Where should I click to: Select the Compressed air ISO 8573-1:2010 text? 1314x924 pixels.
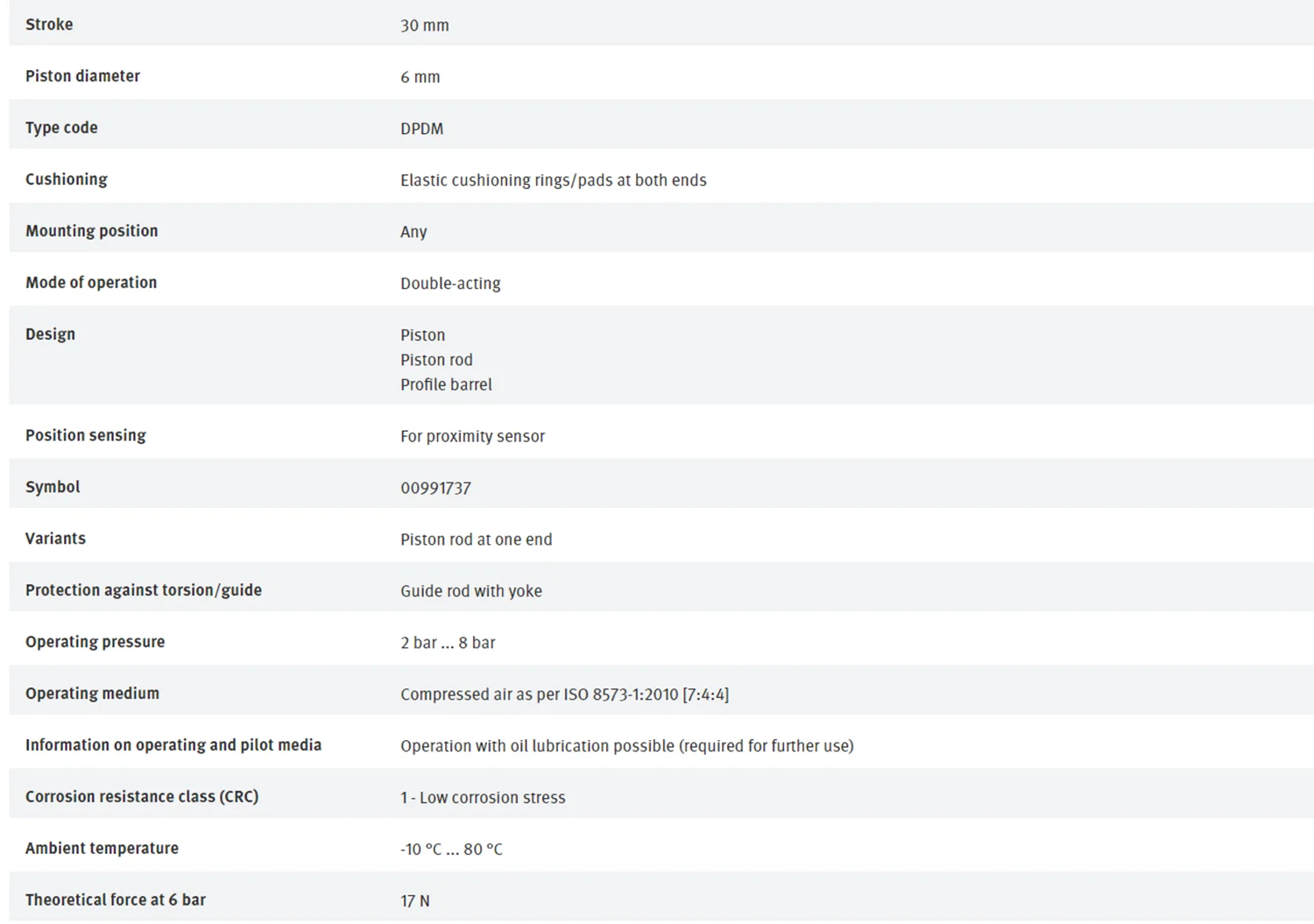click(x=564, y=695)
